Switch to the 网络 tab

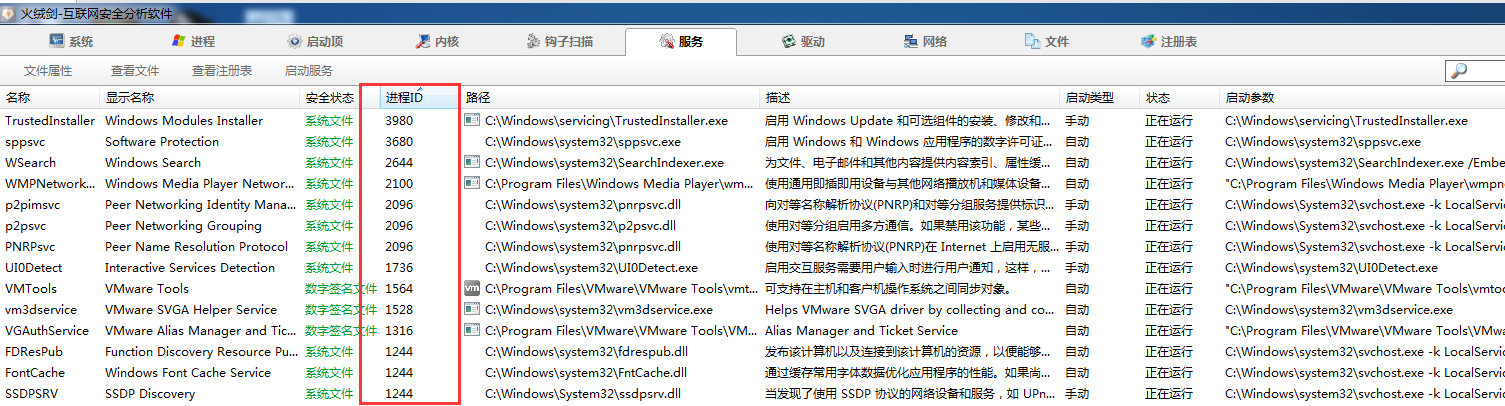coord(925,42)
